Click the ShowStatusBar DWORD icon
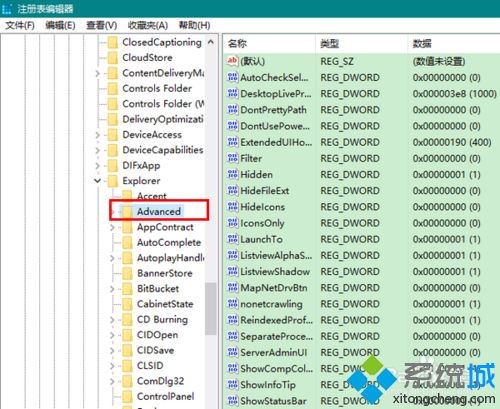 tap(232, 401)
